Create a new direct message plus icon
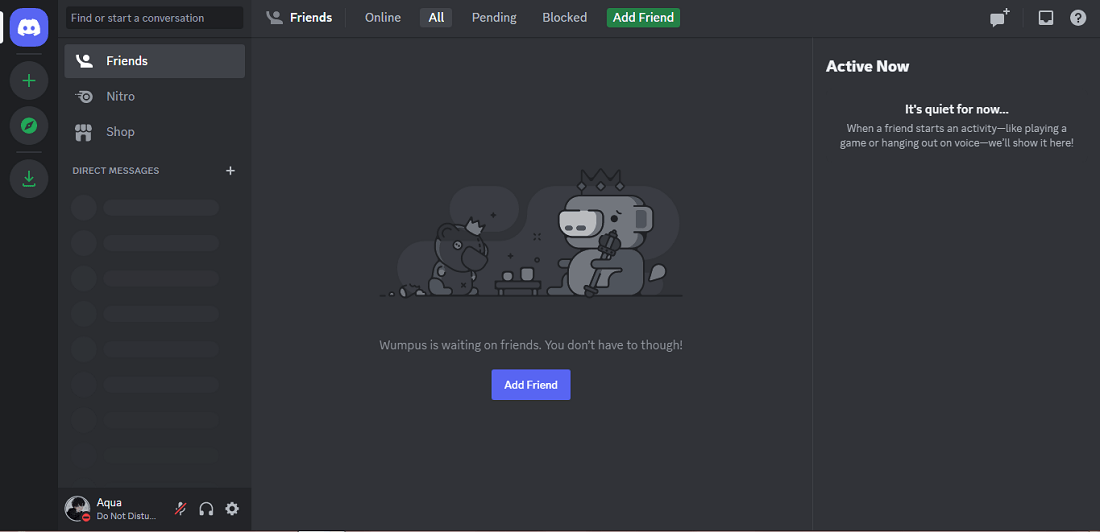The width and height of the screenshot is (1100, 532). 230,171
